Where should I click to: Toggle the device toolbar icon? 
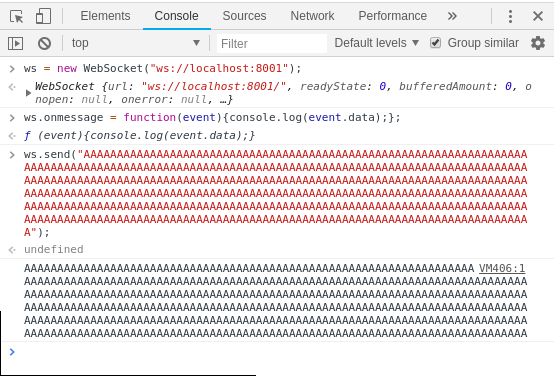pyautogui.click(x=43, y=16)
